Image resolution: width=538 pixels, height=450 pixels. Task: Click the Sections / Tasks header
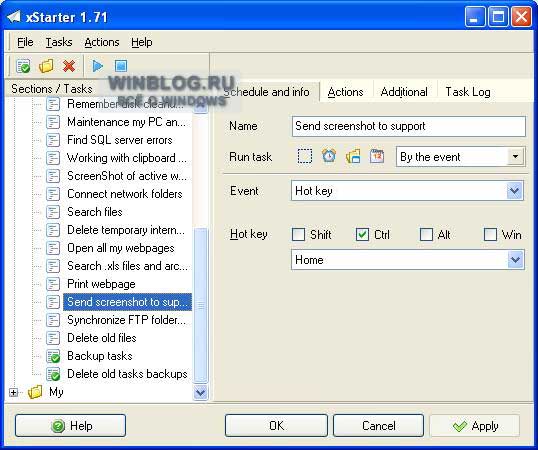click(51, 89)
